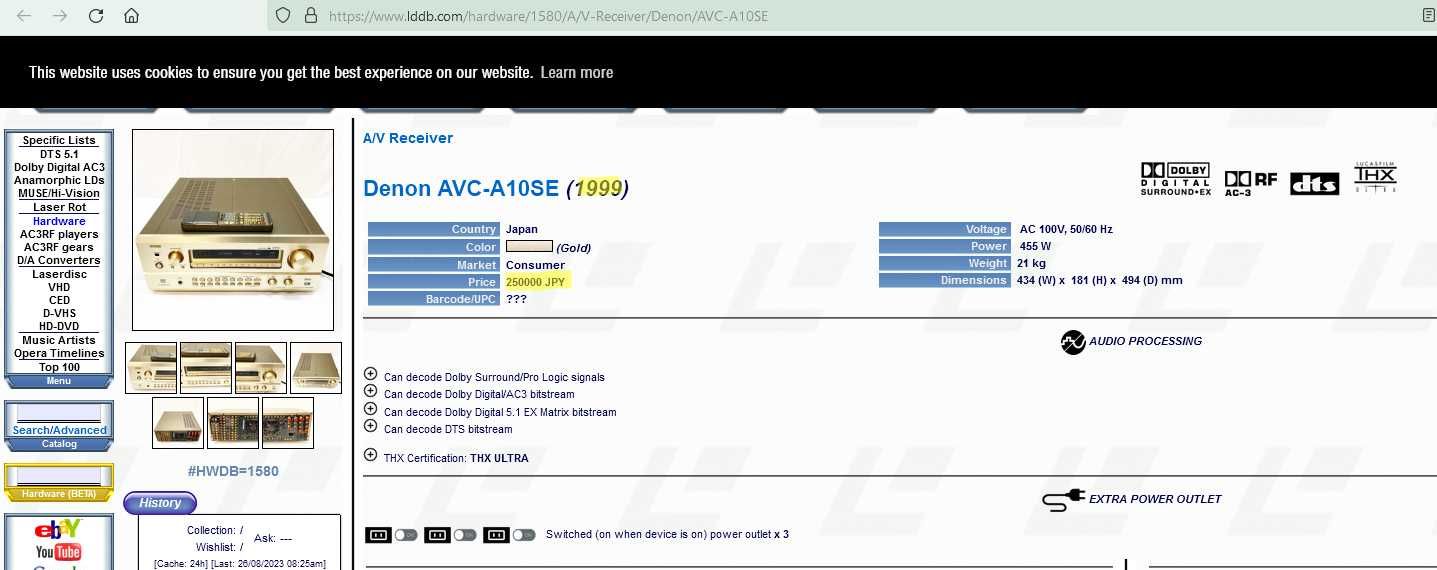Select the third receiver thumbnail in top row
Image resolution: width=1437 pixels, height=570 pixels.
coord(261,368)
